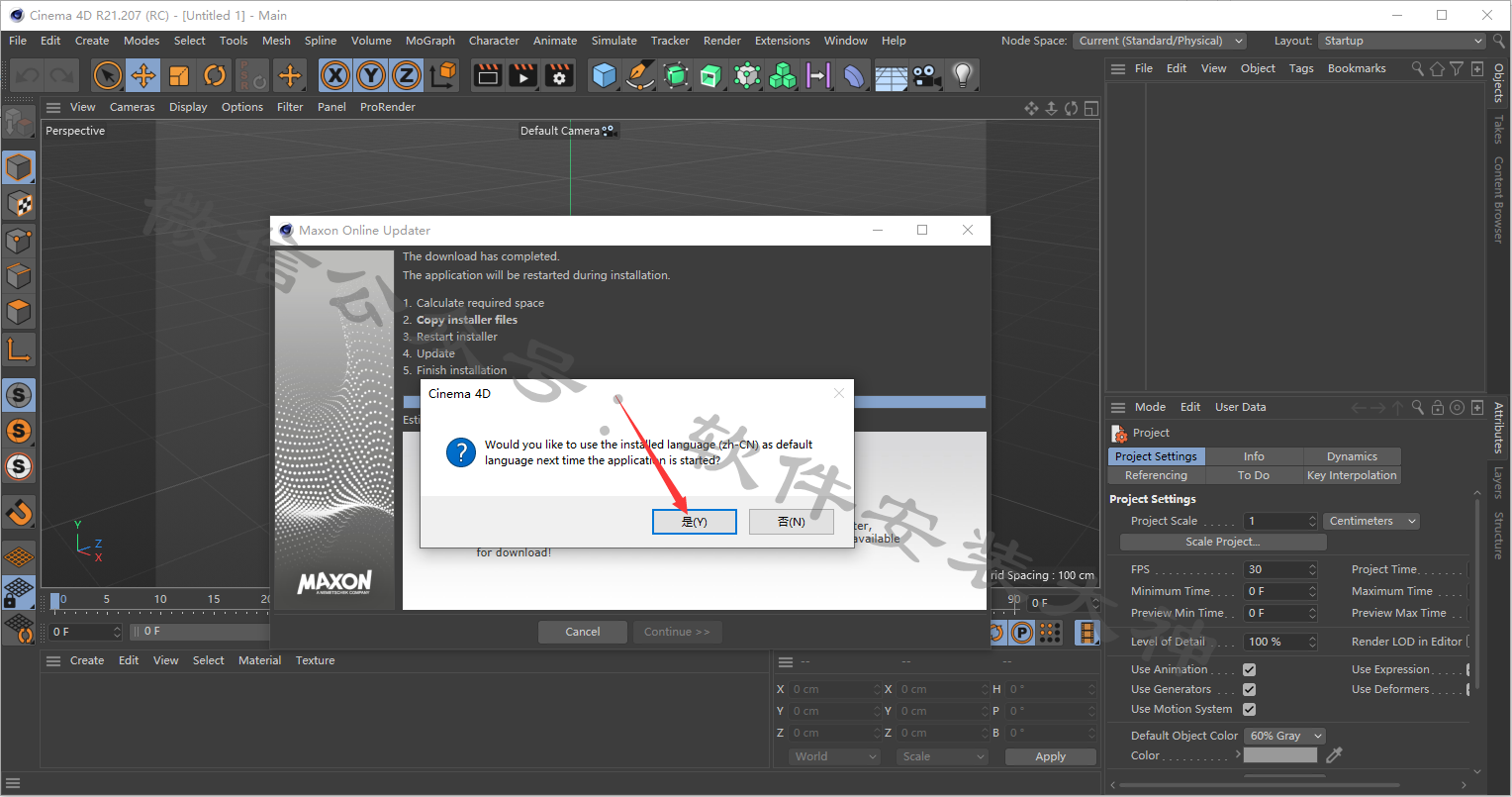
Task: Render to Picture Viewer icon
Action: click(523, 75)
